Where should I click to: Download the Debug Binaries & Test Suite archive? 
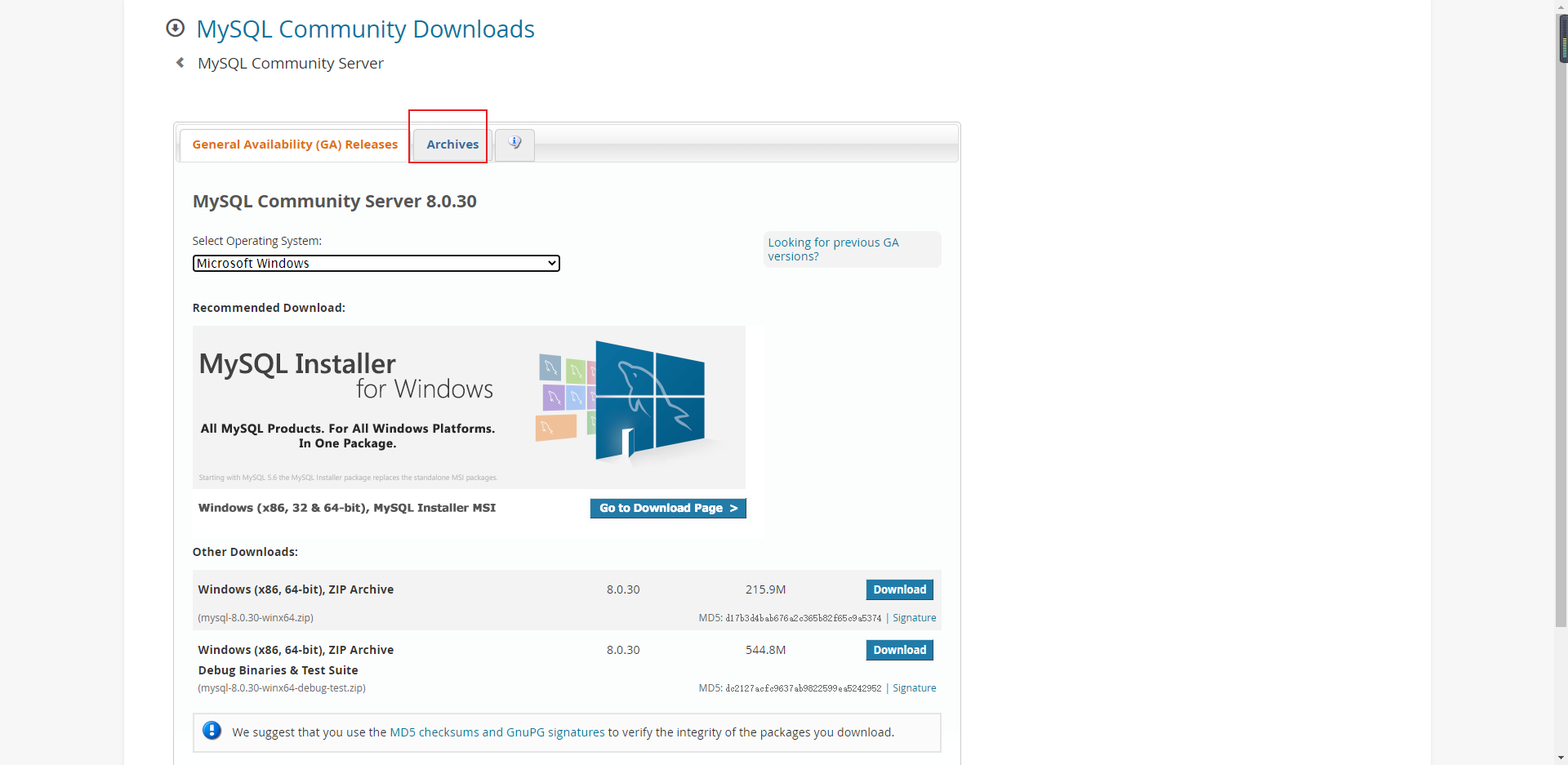click(x=899, y=650)
